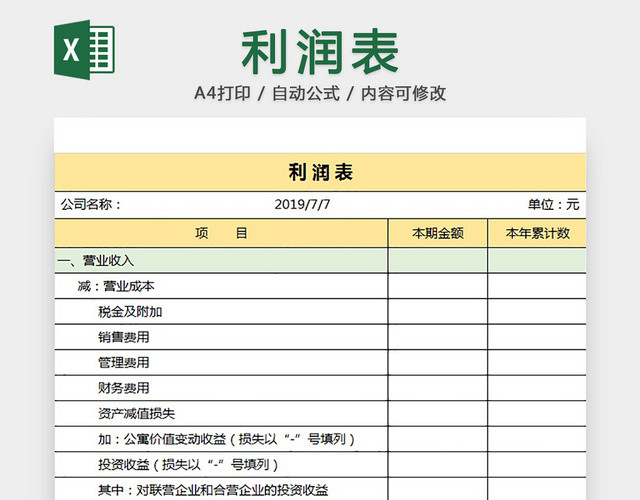
Task: Select the yellow 利润表 title cell
Action: click(x=320, y=172)
